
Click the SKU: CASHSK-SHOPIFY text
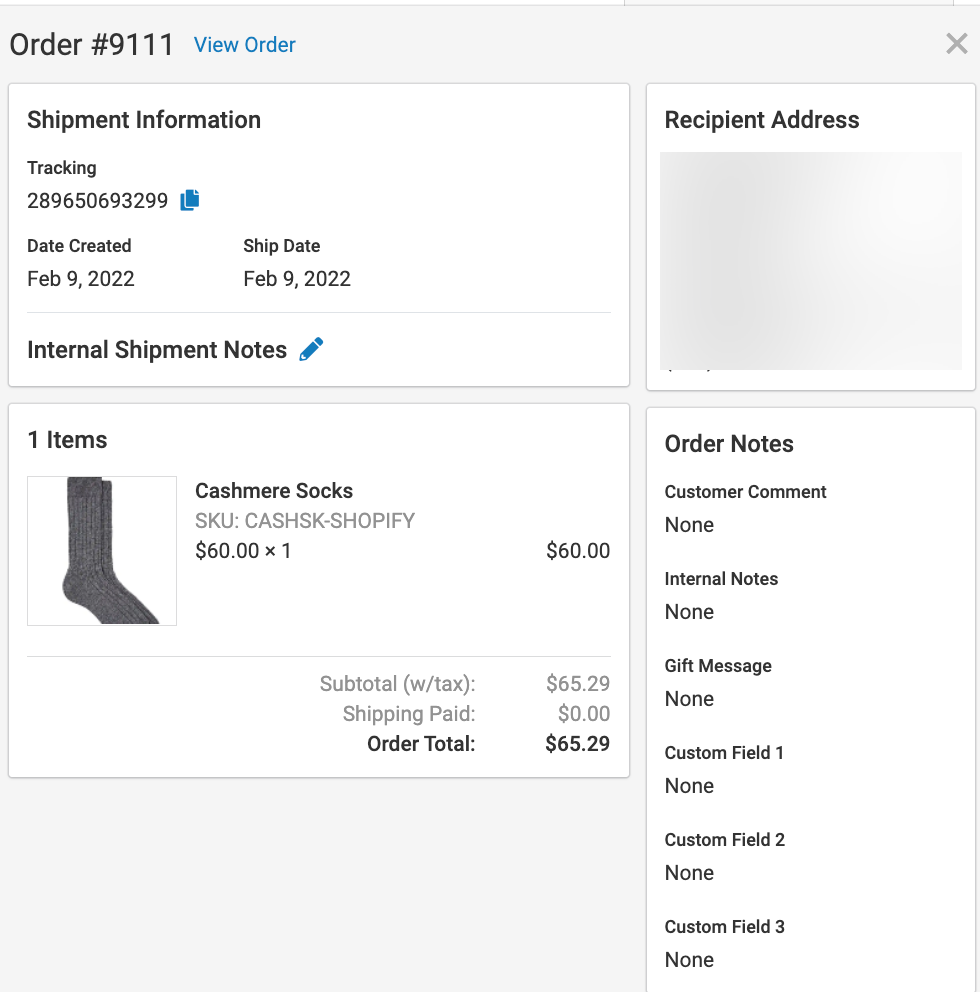305,521
